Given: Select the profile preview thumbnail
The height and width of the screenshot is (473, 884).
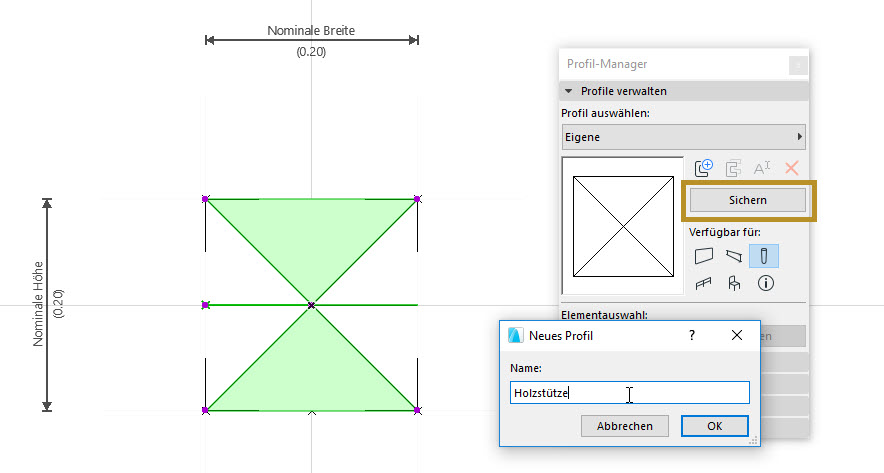Looking at the screenshot, I should point(623,226).
